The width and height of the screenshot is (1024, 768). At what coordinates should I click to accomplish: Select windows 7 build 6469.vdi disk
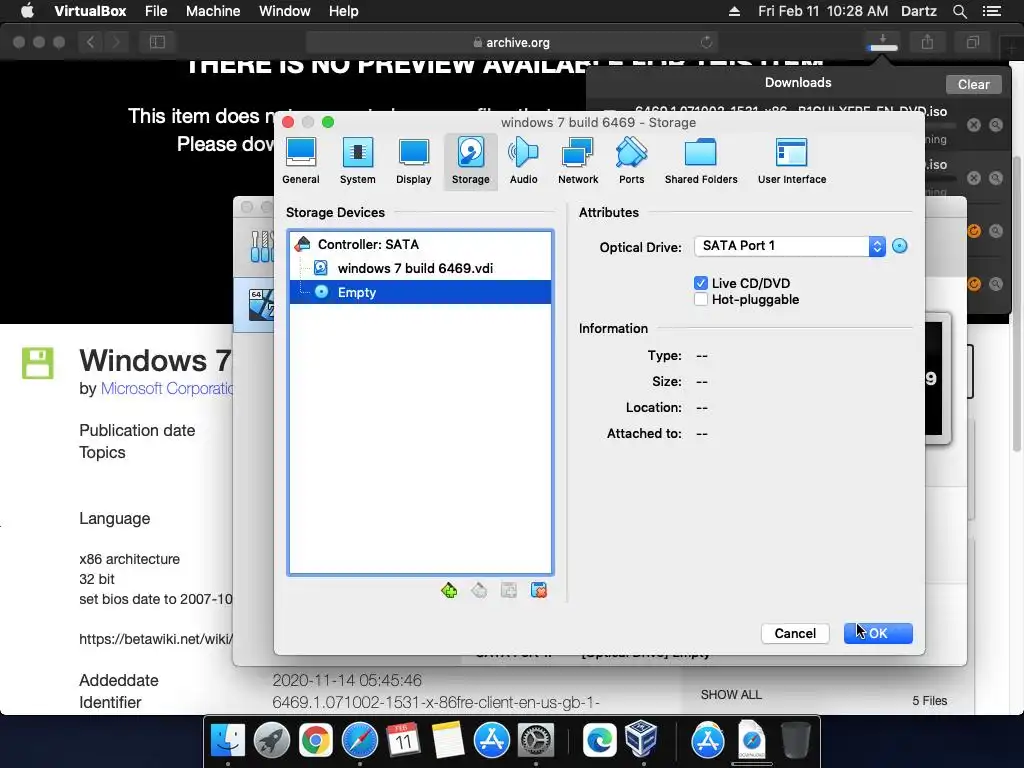[x=421, y=268]
